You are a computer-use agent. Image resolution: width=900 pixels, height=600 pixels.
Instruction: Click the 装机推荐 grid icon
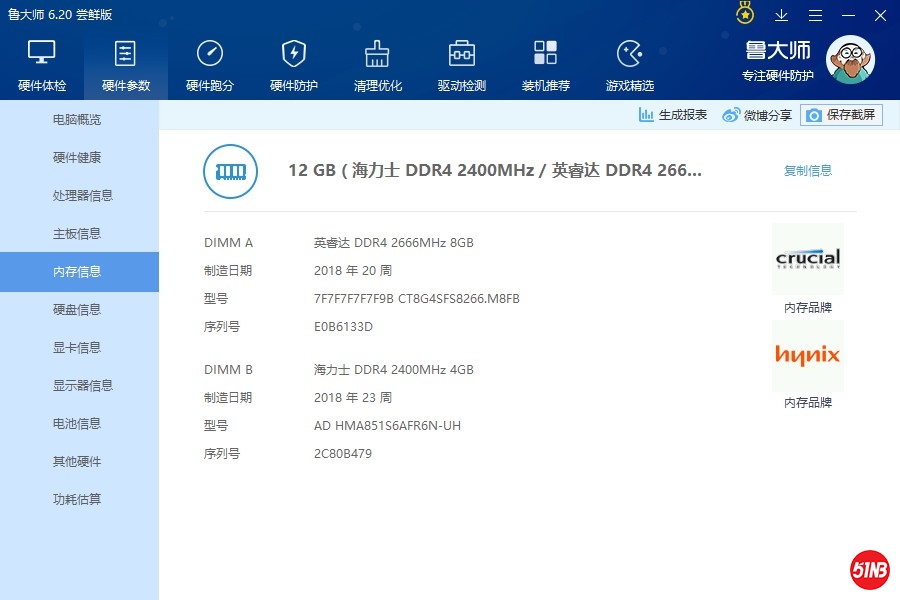coord(545,54)
